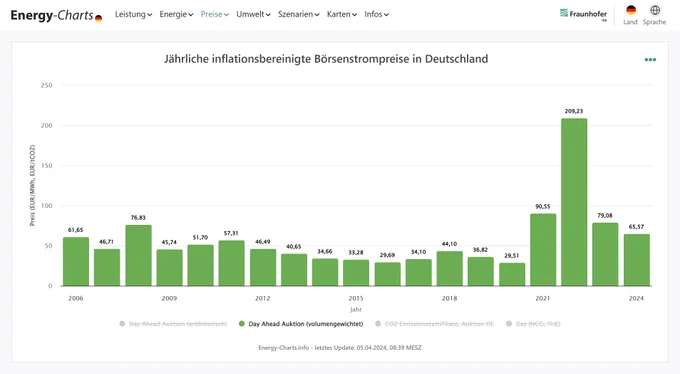This screenshot has height=374, width=680.
Task: Expand the Energie dropdown menu
Action: pyautogui.click(x=176, y=14)
